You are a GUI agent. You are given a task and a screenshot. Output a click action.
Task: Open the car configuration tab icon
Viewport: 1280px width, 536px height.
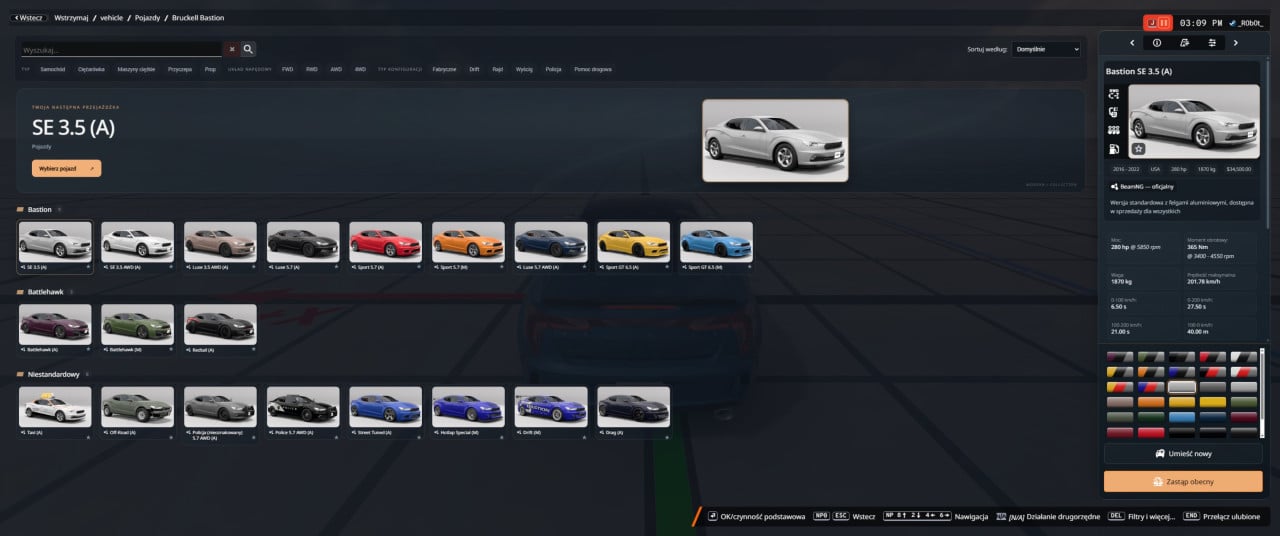[x=1185, y=43]
